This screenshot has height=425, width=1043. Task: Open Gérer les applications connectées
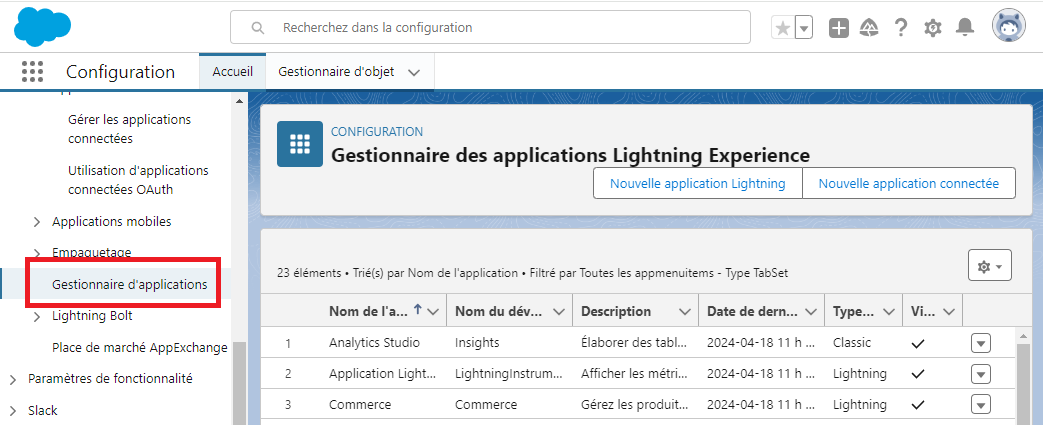(x=129, y=129)
